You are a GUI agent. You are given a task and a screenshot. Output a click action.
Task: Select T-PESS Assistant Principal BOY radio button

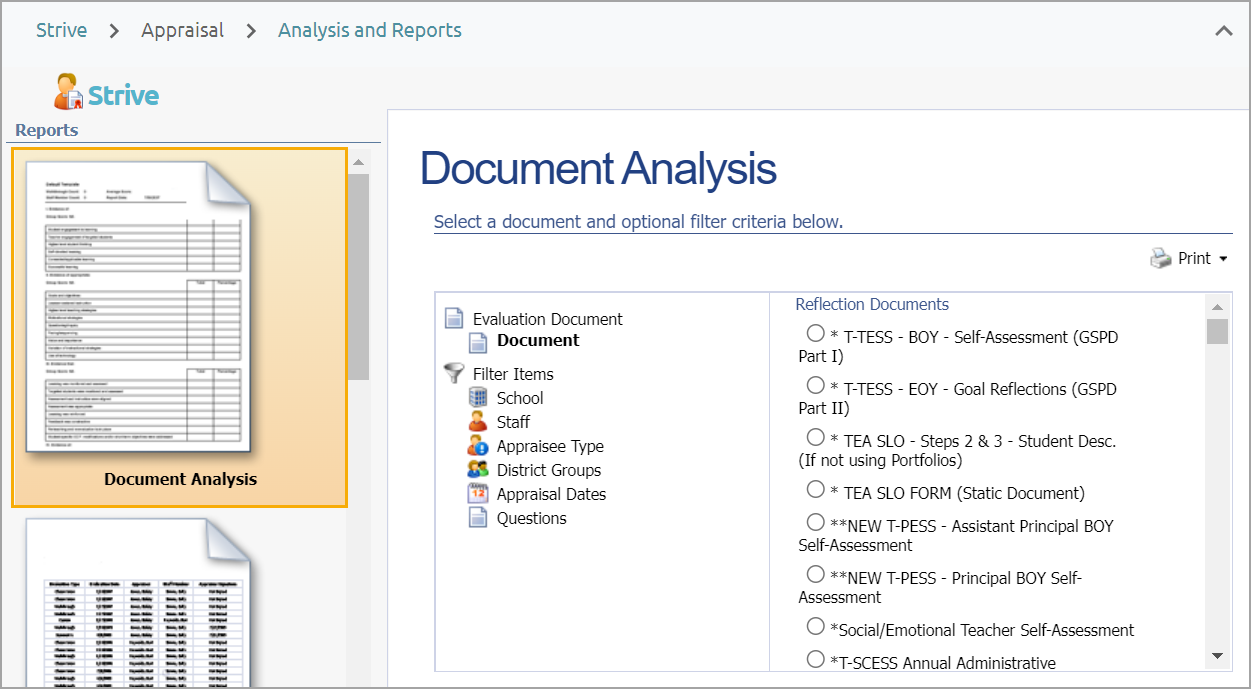tap(815, 523)
